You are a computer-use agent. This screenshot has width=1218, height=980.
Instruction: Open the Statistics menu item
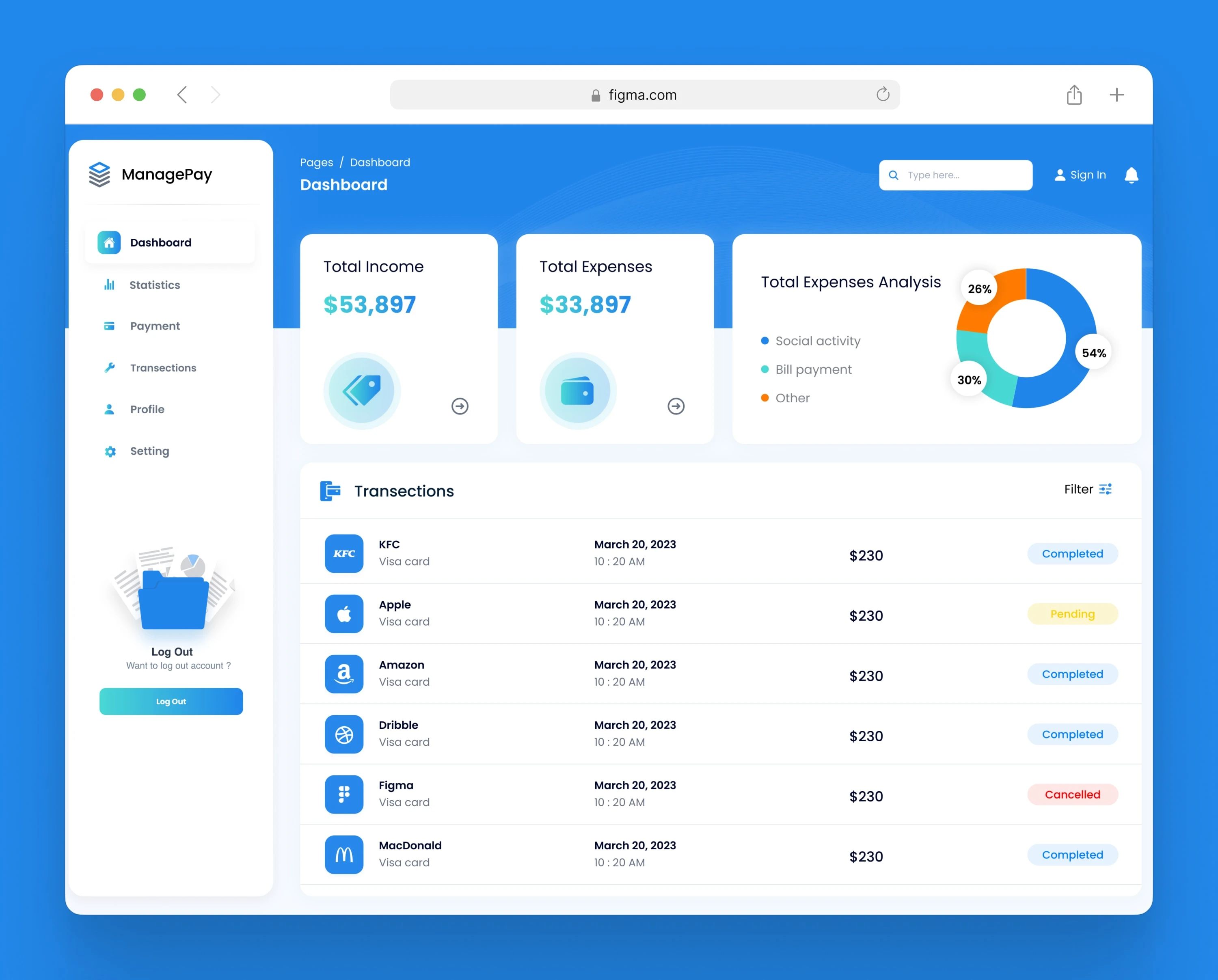(154, 285)
